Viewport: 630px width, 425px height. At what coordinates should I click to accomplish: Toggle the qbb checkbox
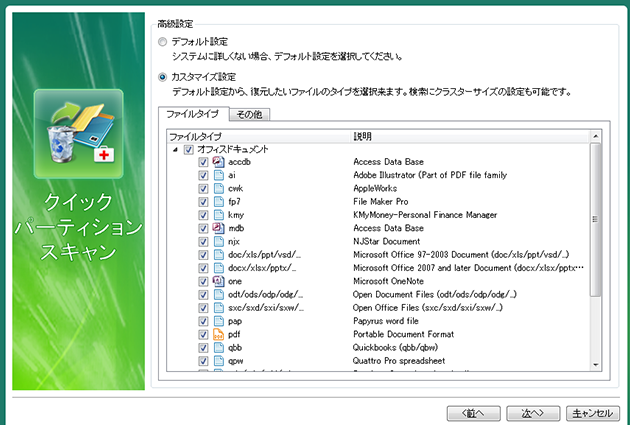pos(203,348)
